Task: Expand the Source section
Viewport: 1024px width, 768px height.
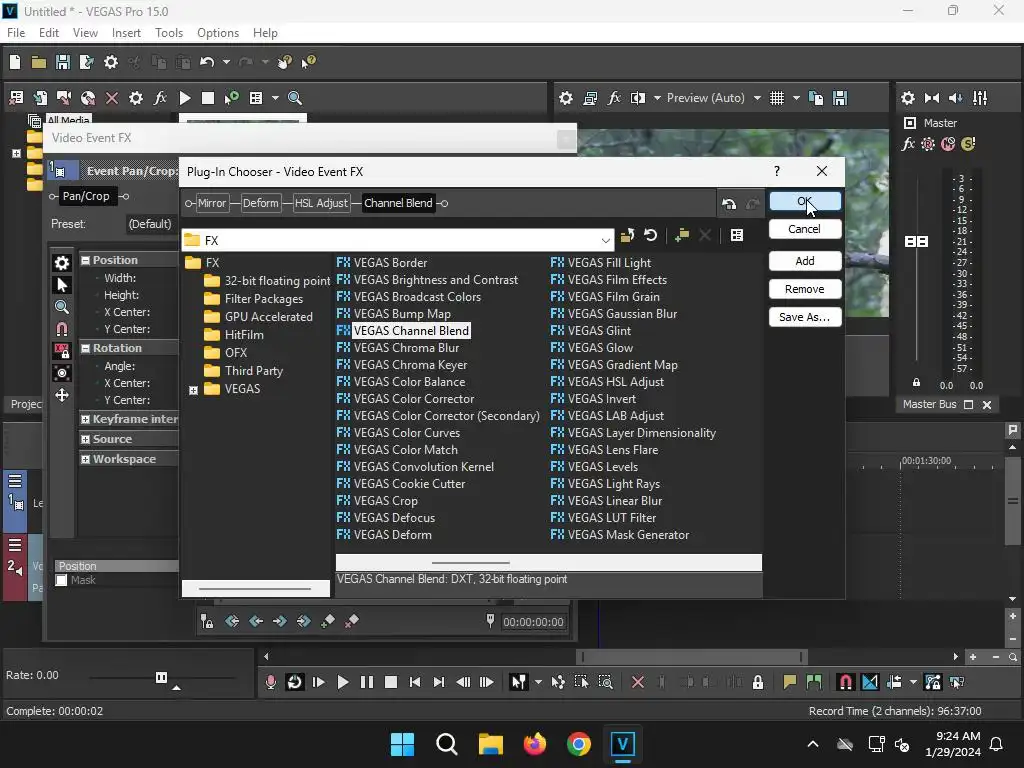Action: pyautogui.click(x=85, y=440)
